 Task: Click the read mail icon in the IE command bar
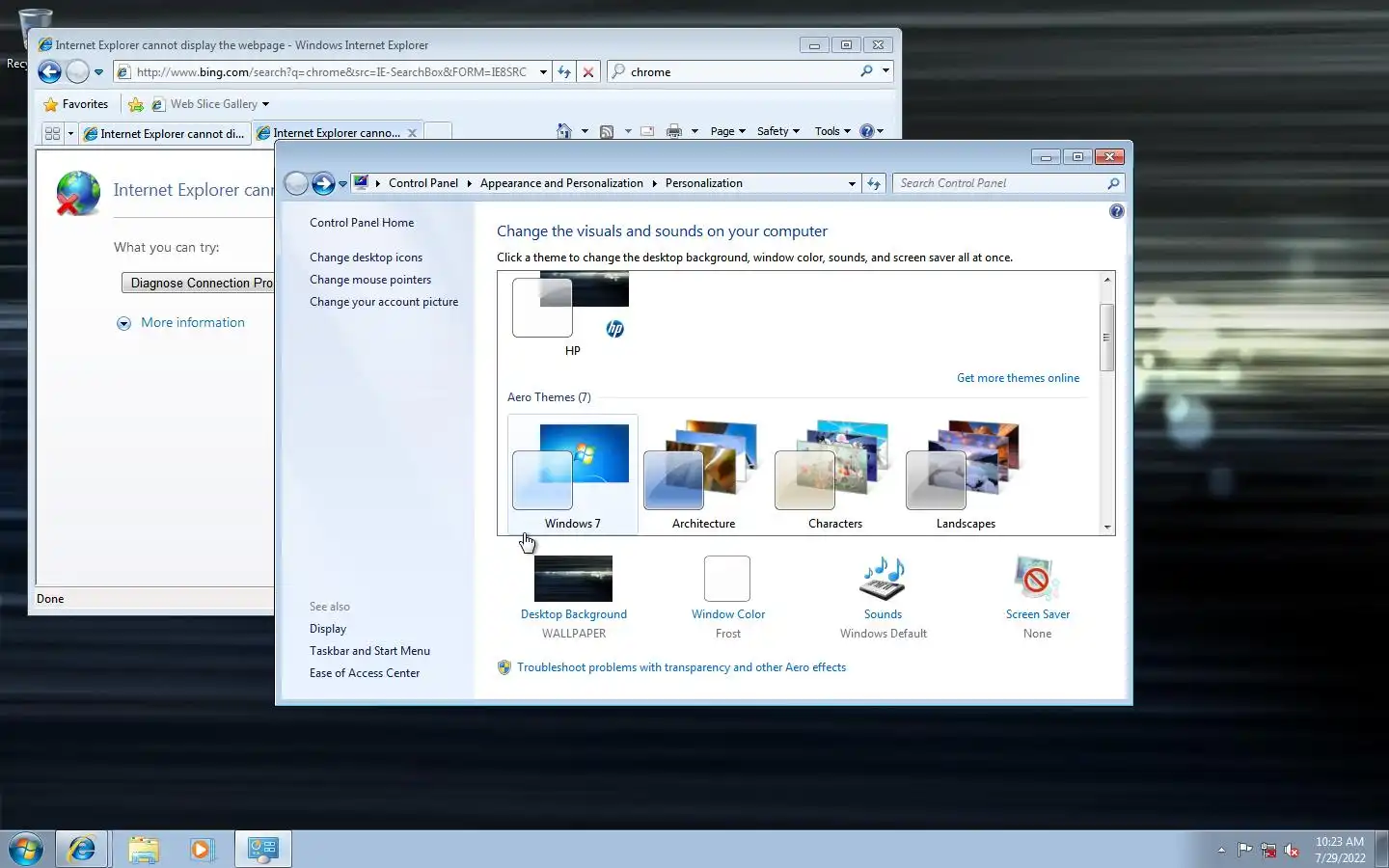tap(647, 131)
